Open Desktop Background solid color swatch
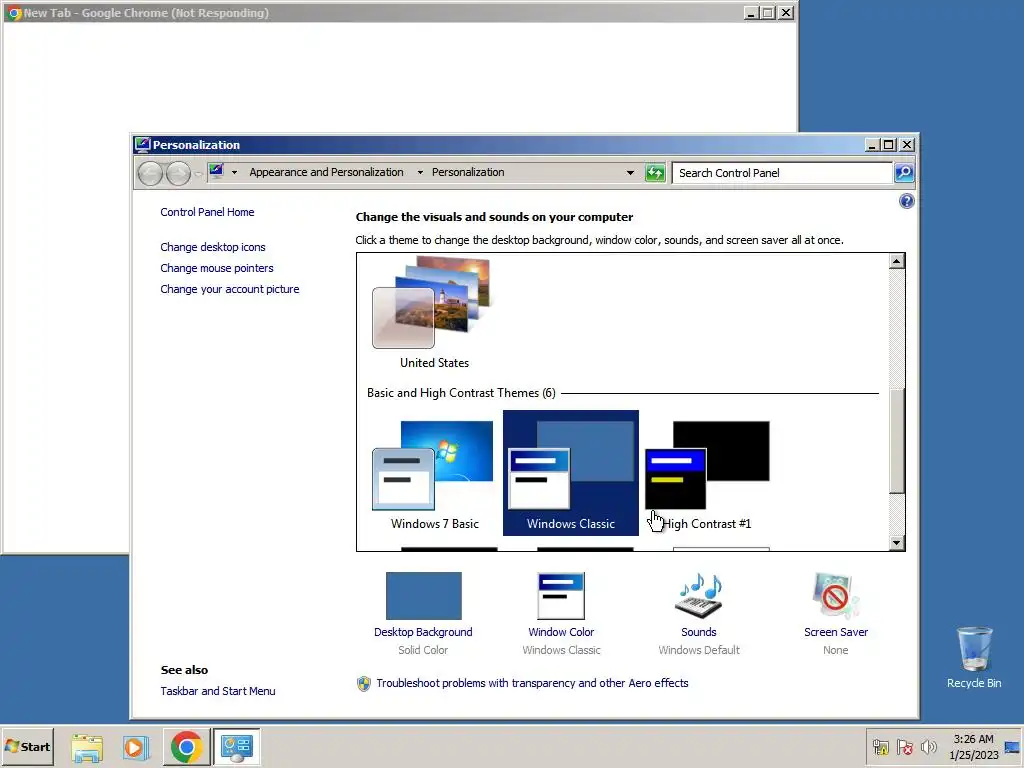1024x768 pixels. [423, 596]
